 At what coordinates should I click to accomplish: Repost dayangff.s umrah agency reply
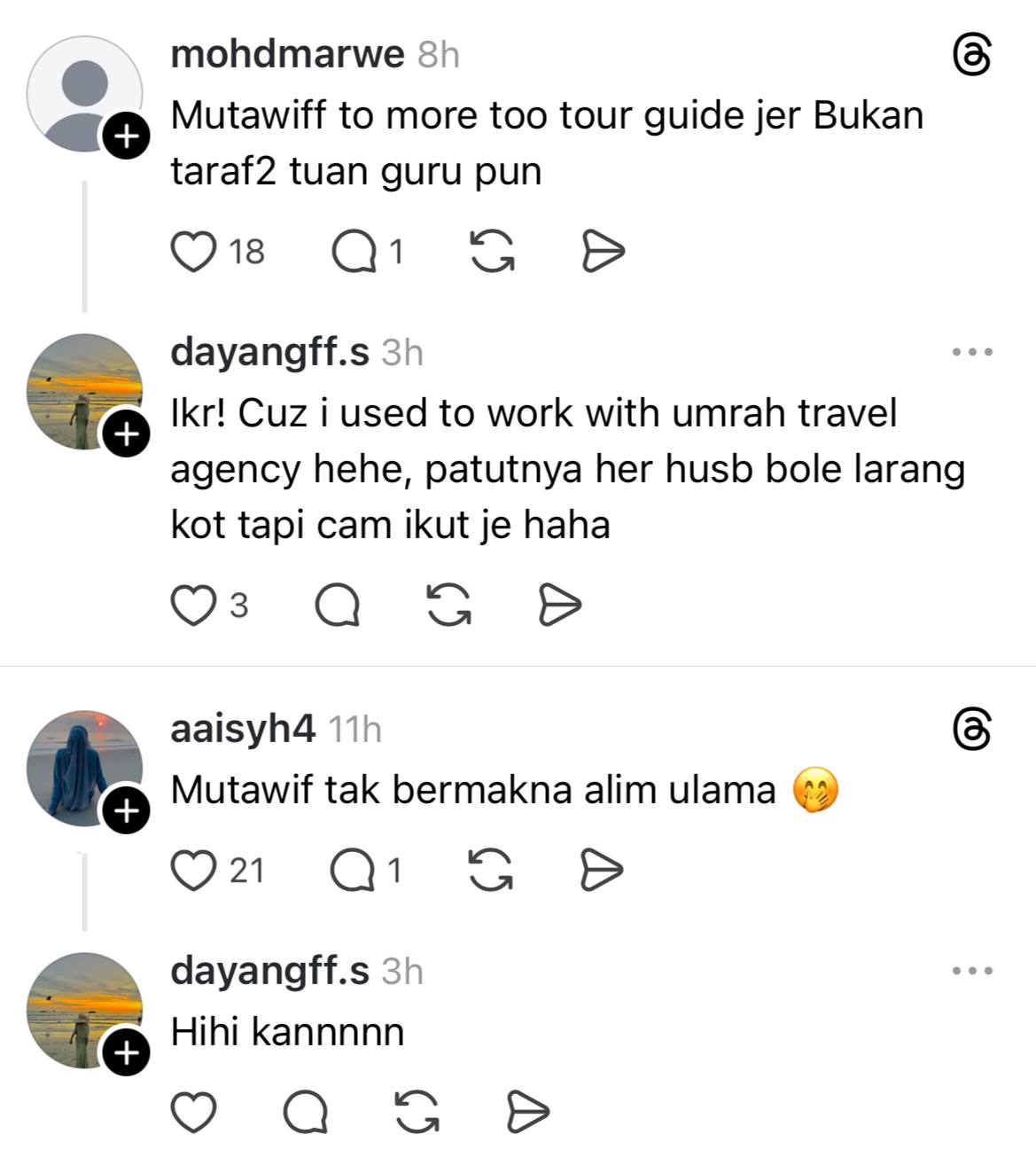click(448, 606)
